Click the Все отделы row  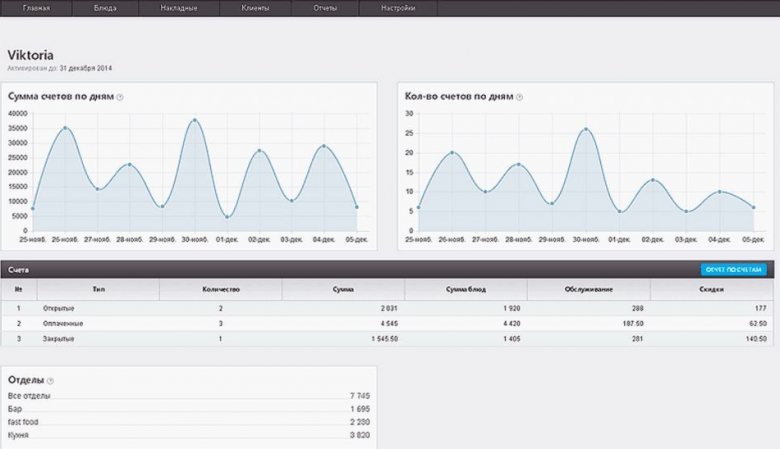(189, 396)
